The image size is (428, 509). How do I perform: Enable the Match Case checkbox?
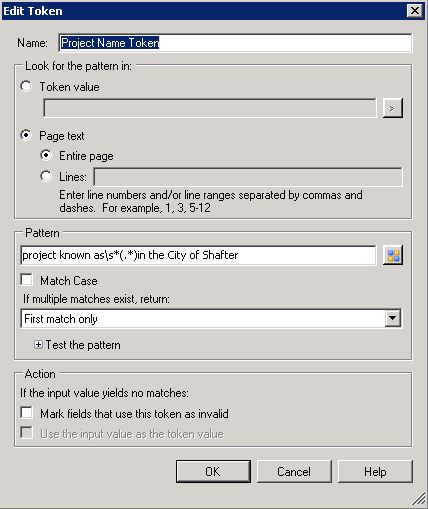pyautogui.click(x=26, y=280)
